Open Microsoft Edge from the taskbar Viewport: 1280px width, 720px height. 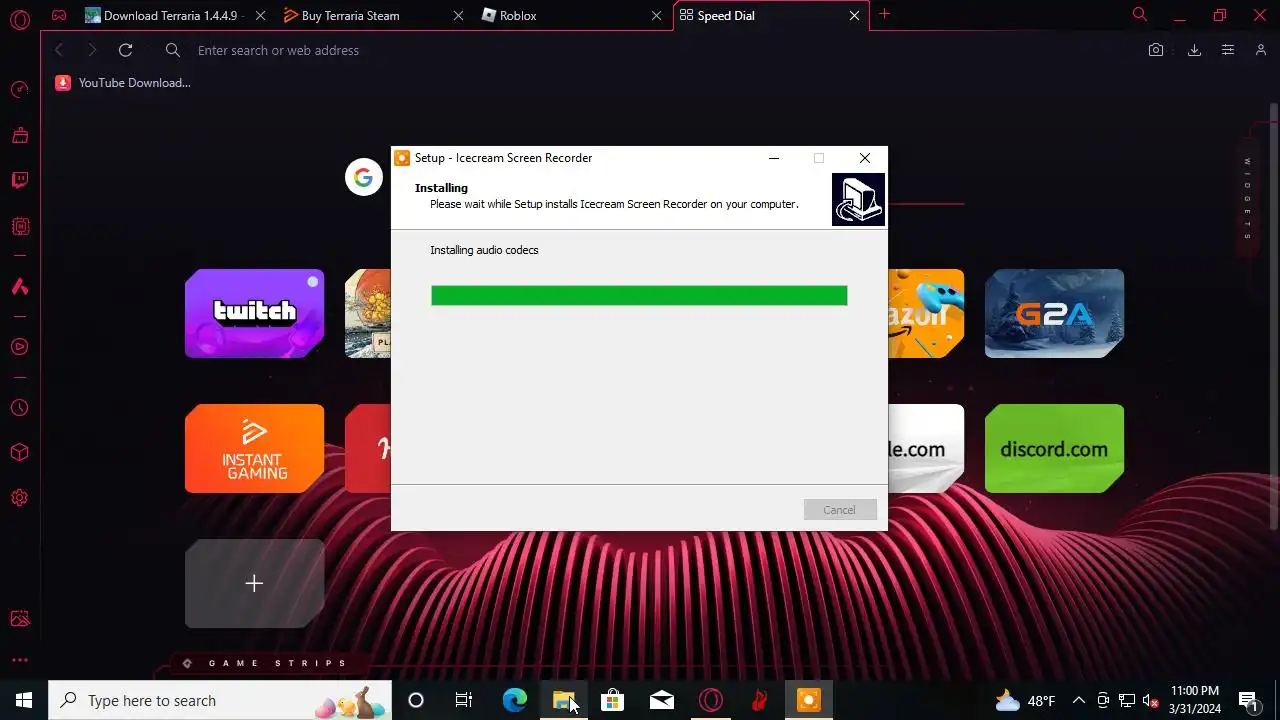click(514, 700)
